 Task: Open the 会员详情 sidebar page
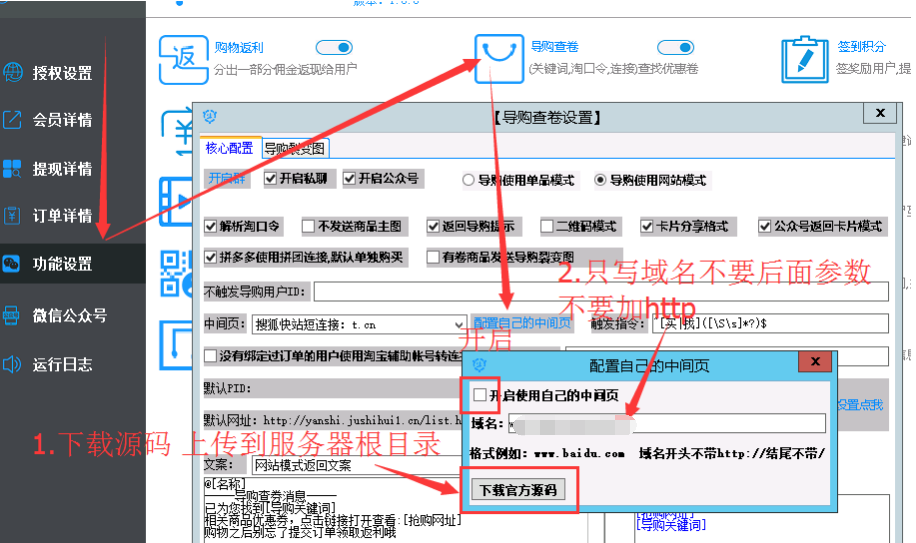62,120
